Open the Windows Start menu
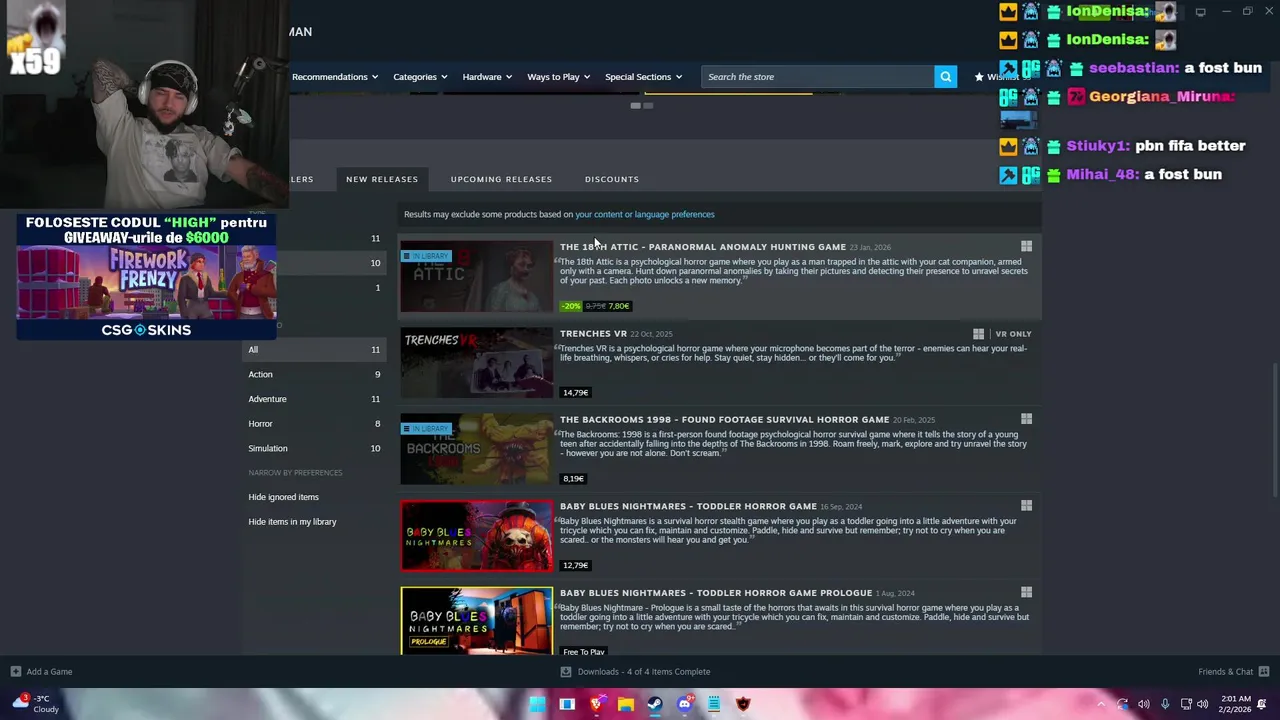This screenshot has height=720, width=1280. pos(538,704)
